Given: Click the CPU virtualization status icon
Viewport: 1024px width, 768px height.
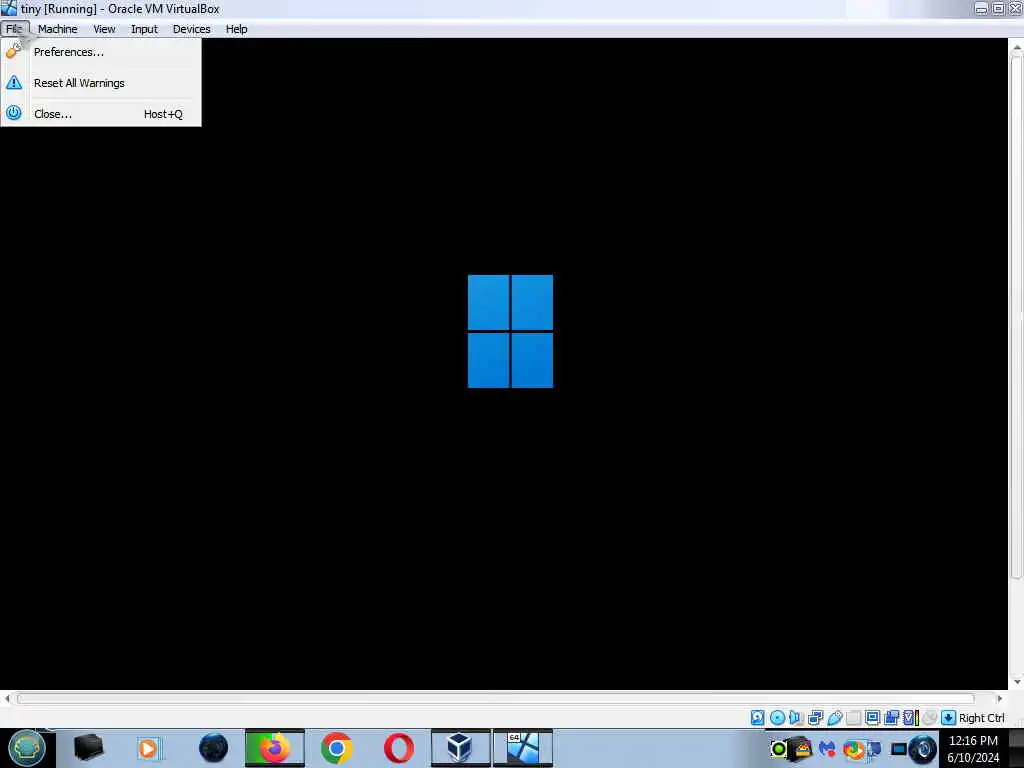Looking at the screenshot, I should tap(911, 718).
